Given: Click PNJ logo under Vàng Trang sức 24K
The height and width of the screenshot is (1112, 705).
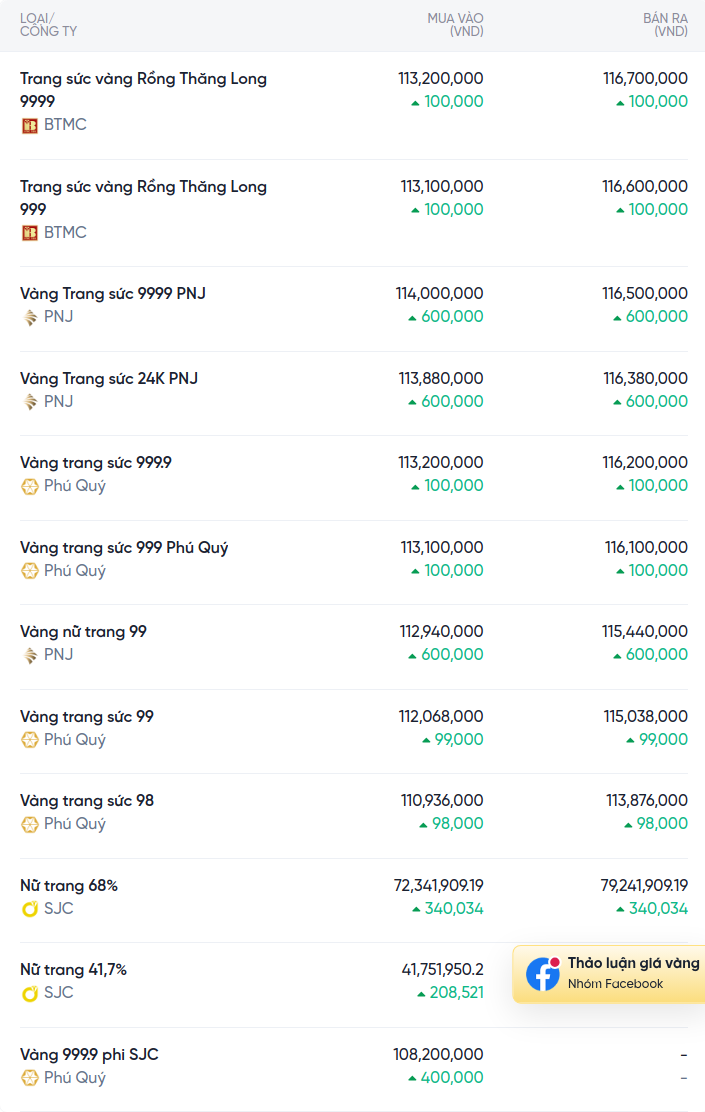Looking at the screenshot, I should coord(30,402).
